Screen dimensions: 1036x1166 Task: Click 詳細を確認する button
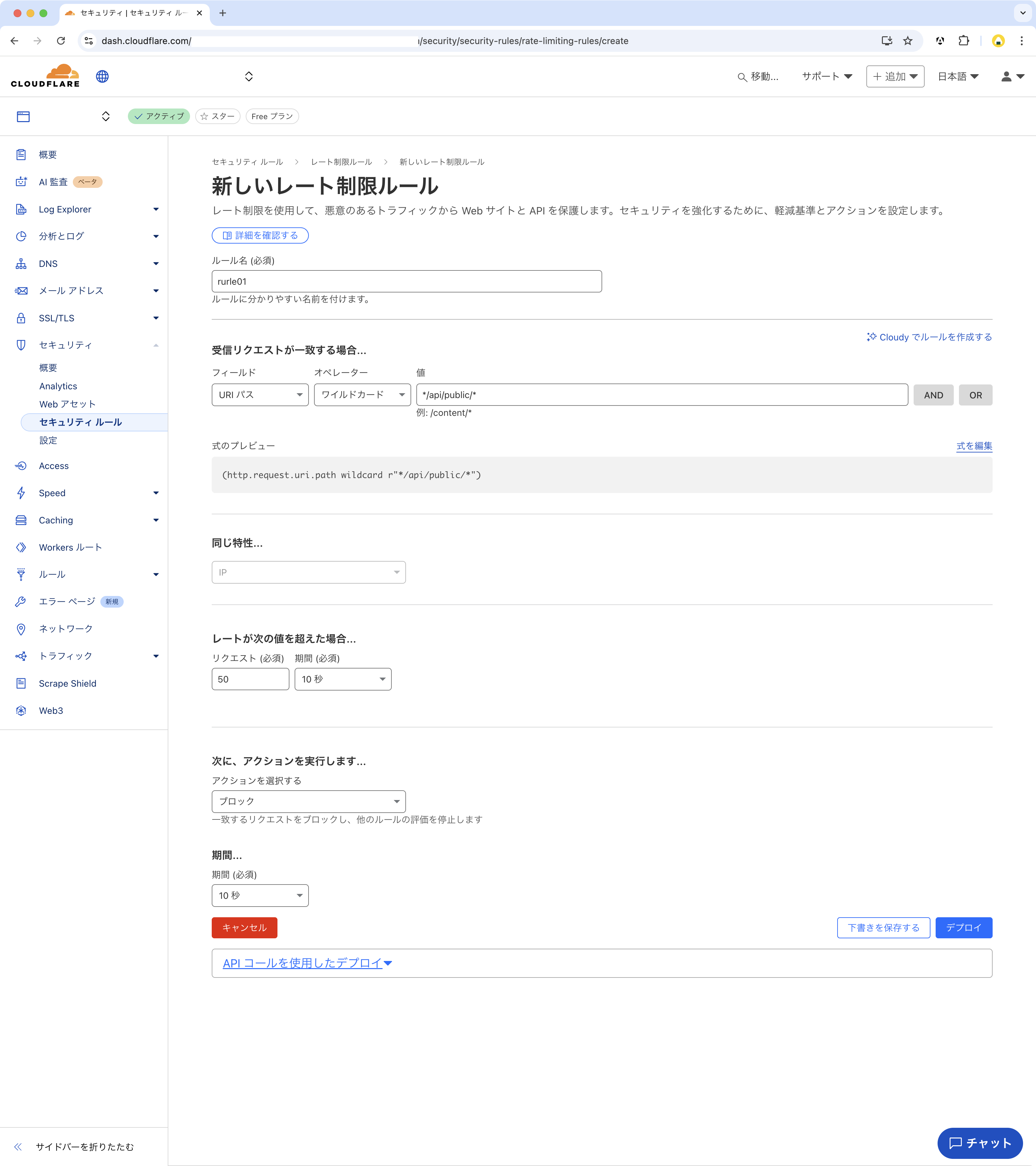(260, 235)
